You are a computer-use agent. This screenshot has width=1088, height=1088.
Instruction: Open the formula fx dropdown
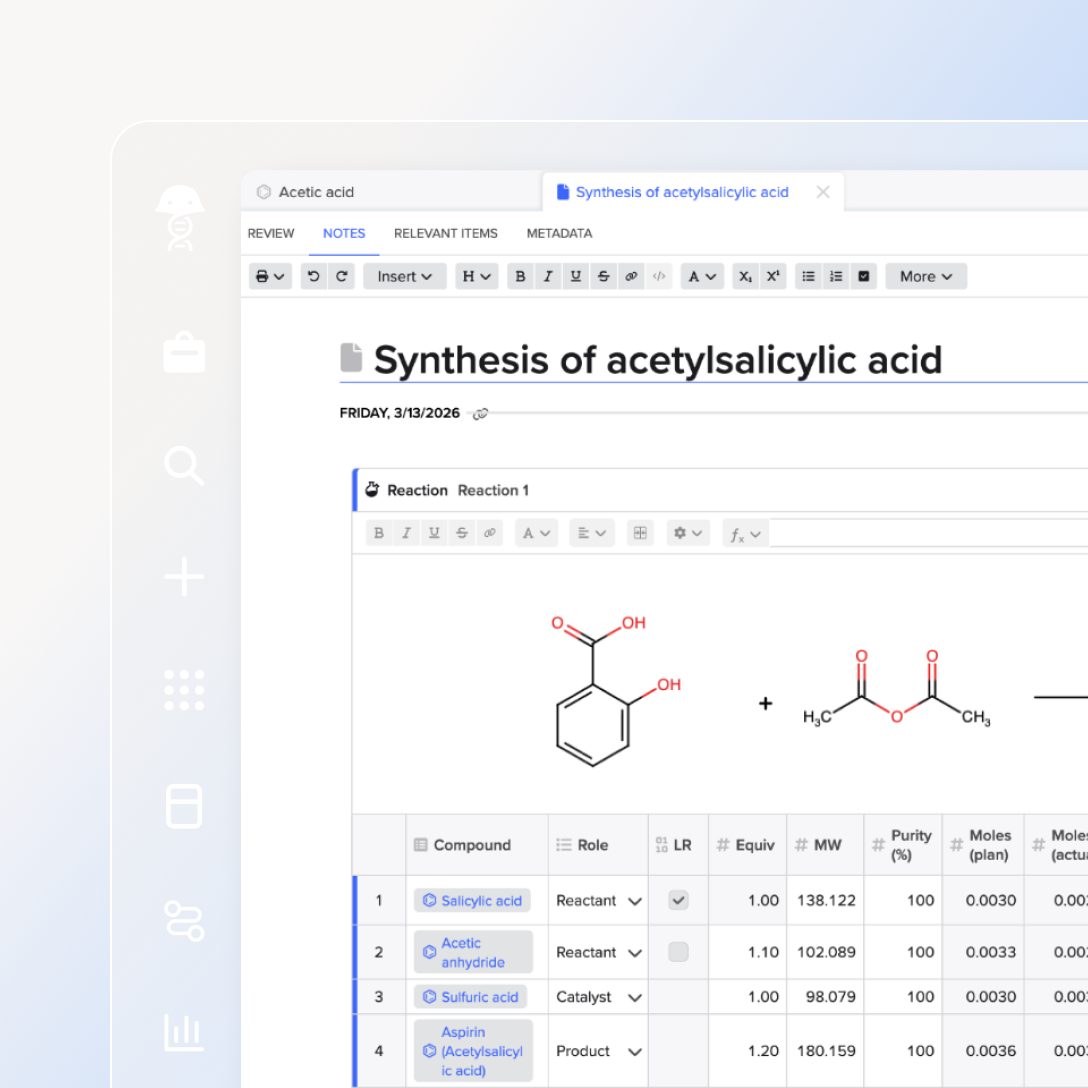[x=746, y=534]
